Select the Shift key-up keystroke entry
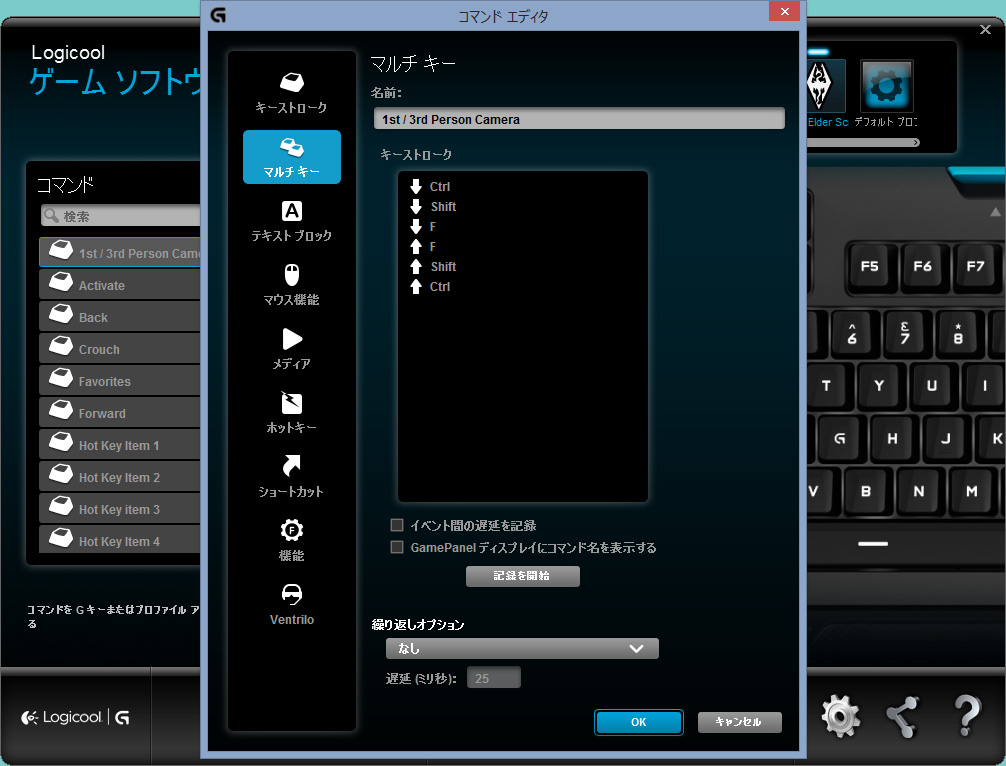This screenshot has height=766, width=1006. 433,266
